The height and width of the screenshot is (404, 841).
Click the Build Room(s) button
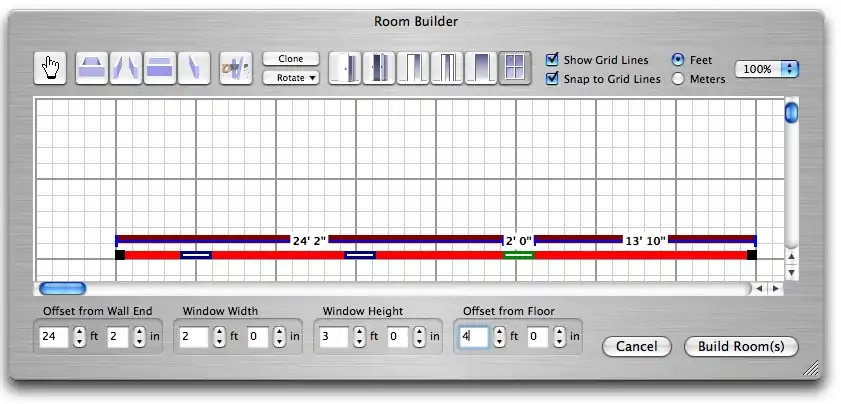[x=741, y=346]
